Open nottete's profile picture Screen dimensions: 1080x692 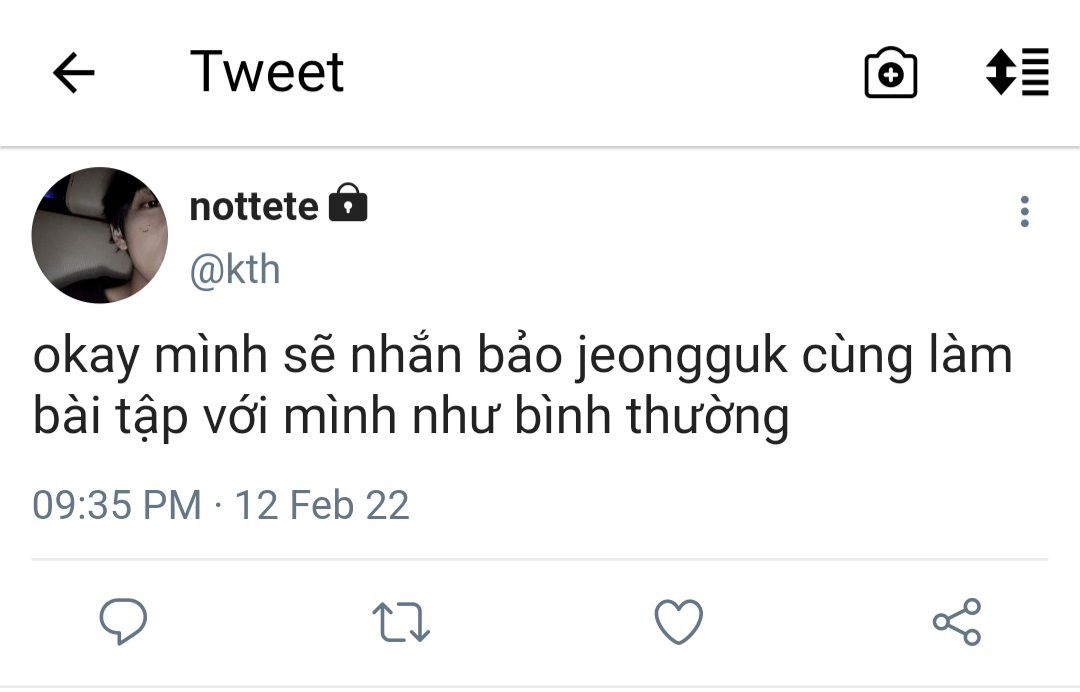(100, 235)
